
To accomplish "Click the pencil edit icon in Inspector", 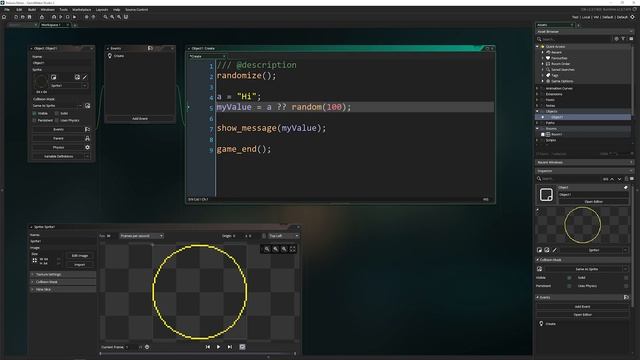I will click(x=555, y=250).
